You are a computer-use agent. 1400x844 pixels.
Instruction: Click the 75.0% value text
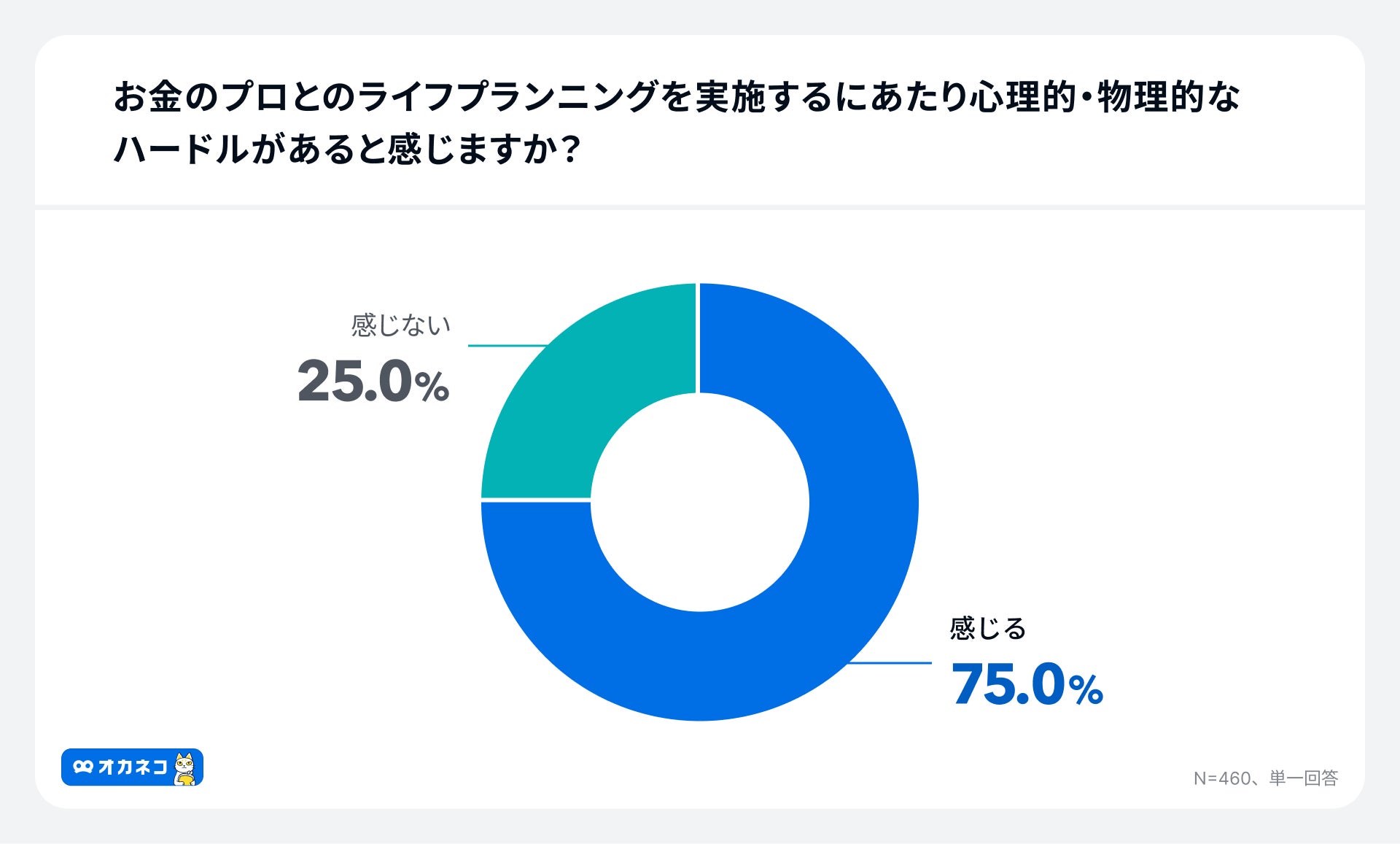coord(1027,684)
